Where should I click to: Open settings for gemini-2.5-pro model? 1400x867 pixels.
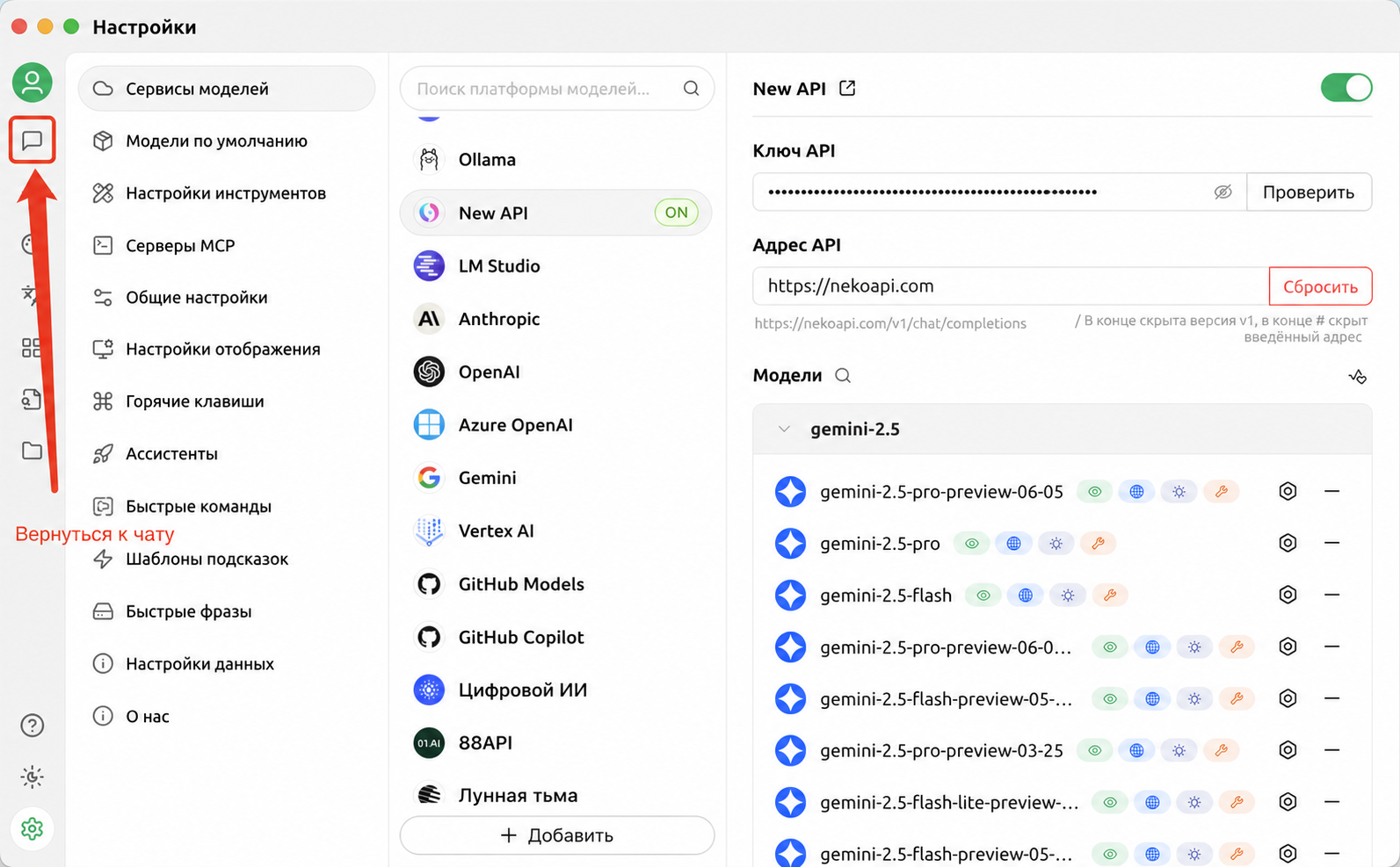pos(1288,543)
